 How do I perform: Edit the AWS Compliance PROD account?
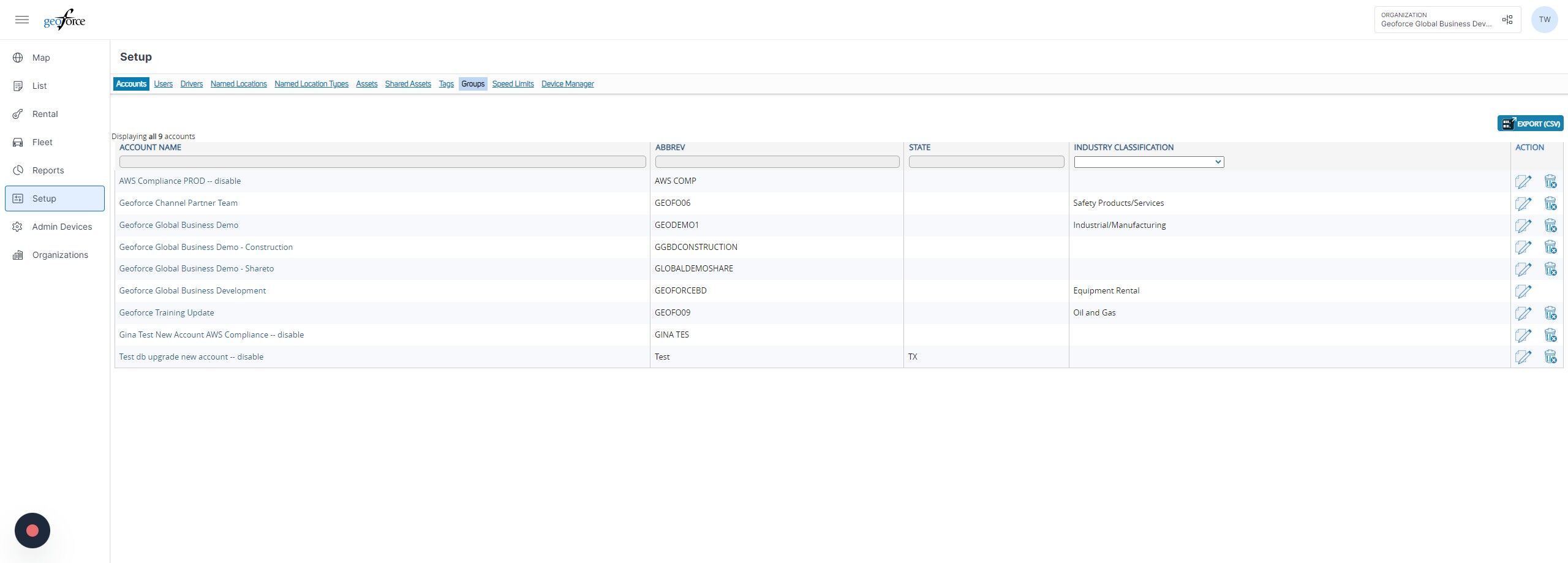click(1523, 181)
